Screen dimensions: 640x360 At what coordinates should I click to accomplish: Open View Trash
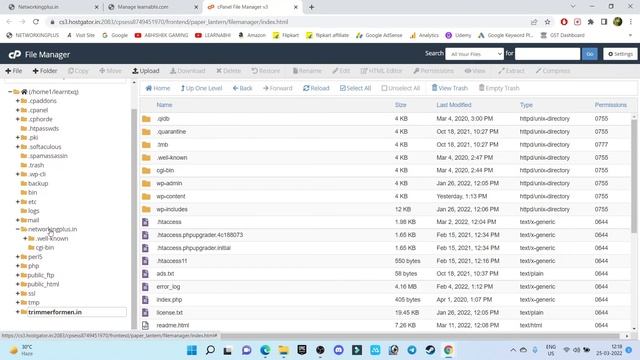tap(449, 88)
